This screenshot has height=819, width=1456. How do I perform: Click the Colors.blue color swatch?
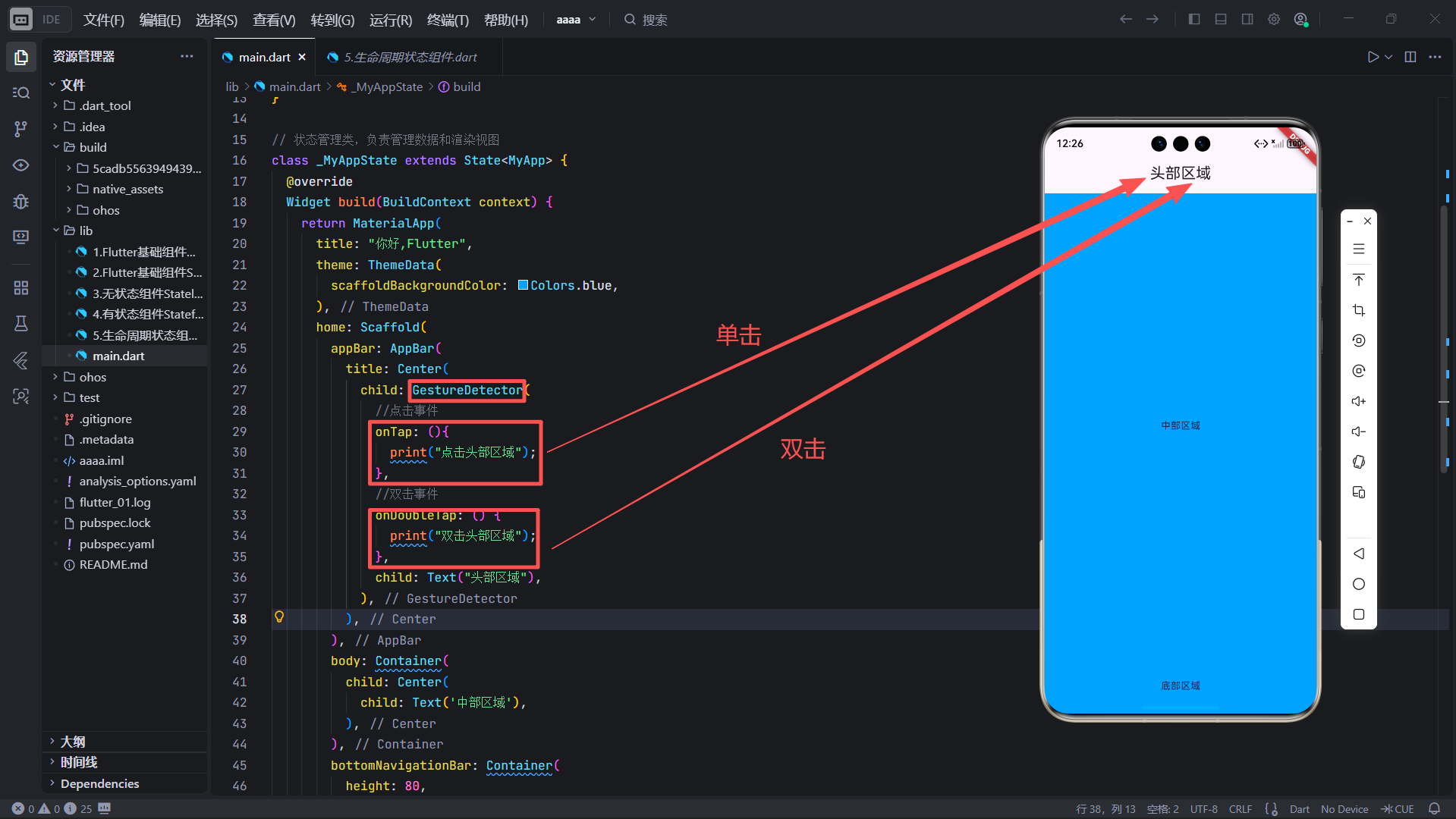[x=523, y=285]
